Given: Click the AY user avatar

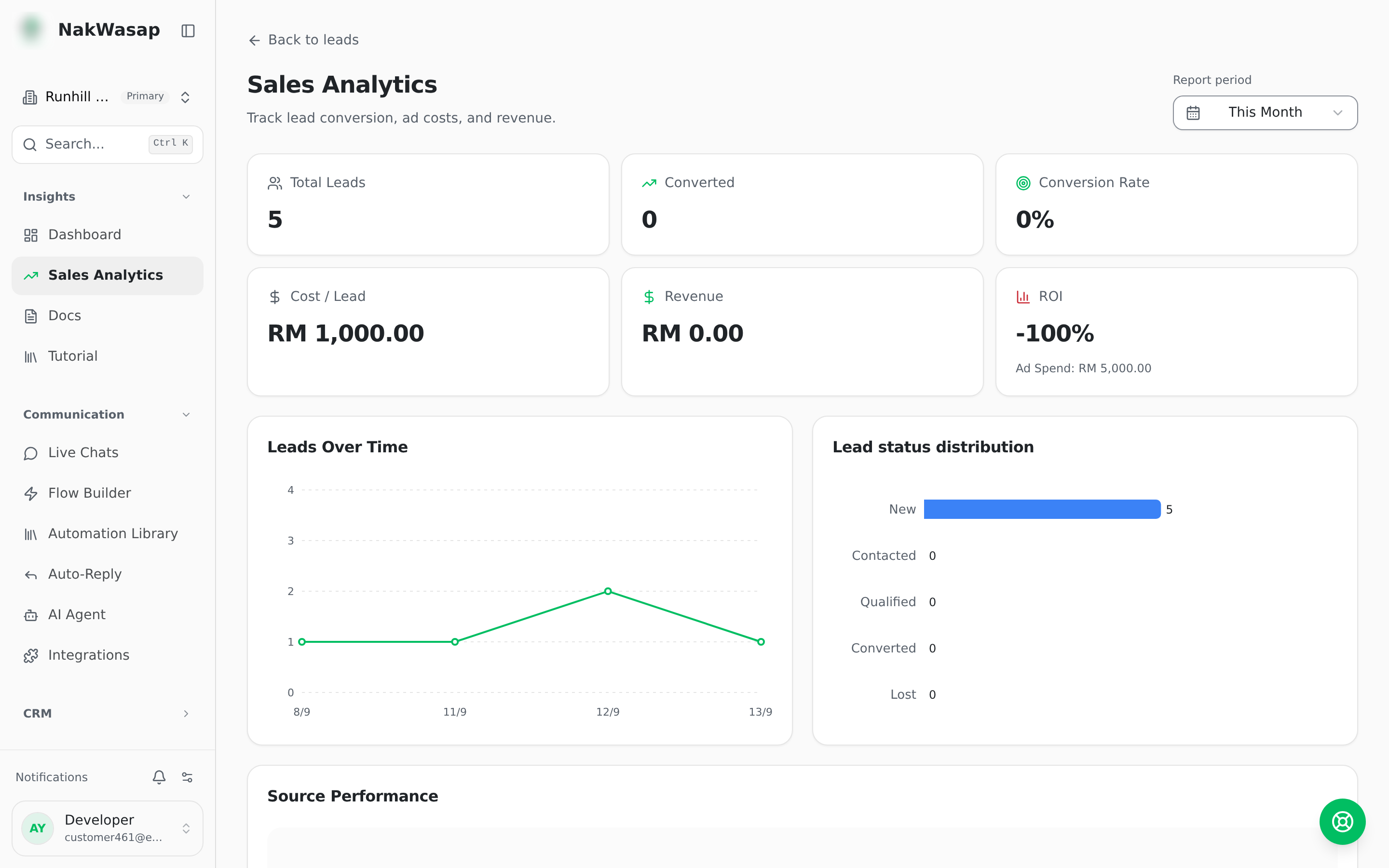Looking at the screenshot, I should (x=37, y=828).
